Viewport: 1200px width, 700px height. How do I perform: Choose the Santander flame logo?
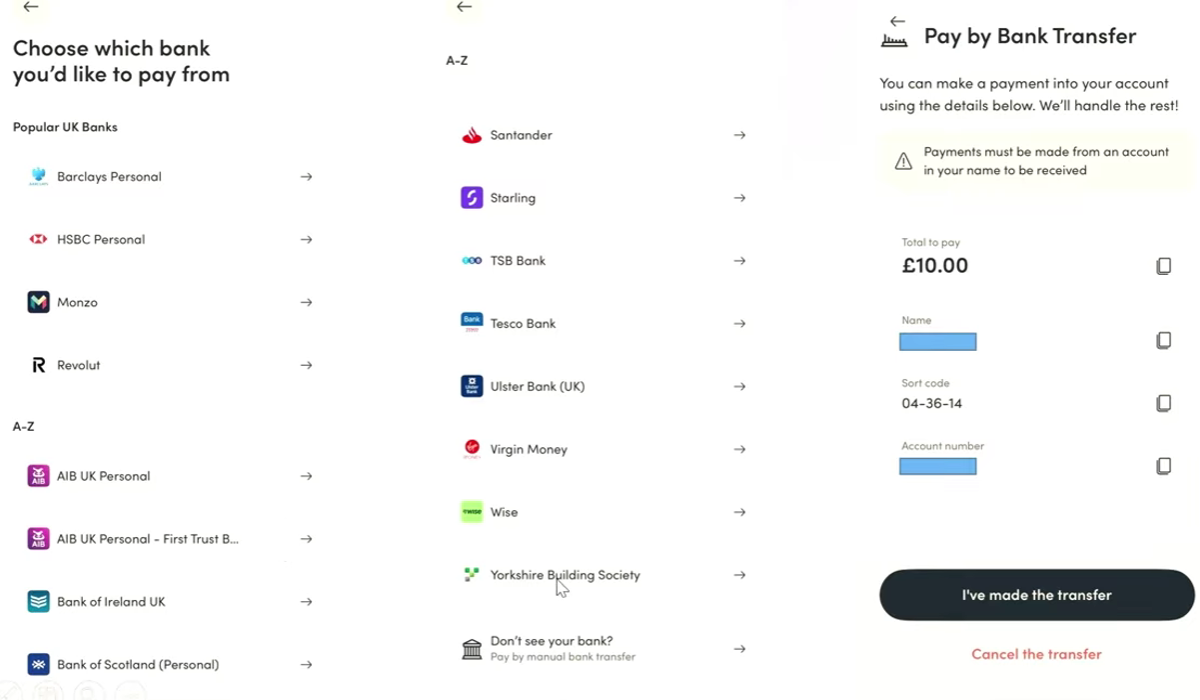471,135
